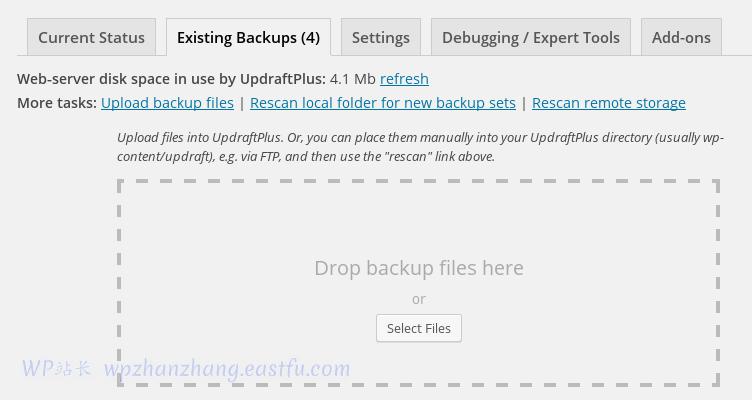Click the 4.1 Mb disk usage value
Viewport: 752px width, 400px height.
pyautogui.click(x=352, y=79)
